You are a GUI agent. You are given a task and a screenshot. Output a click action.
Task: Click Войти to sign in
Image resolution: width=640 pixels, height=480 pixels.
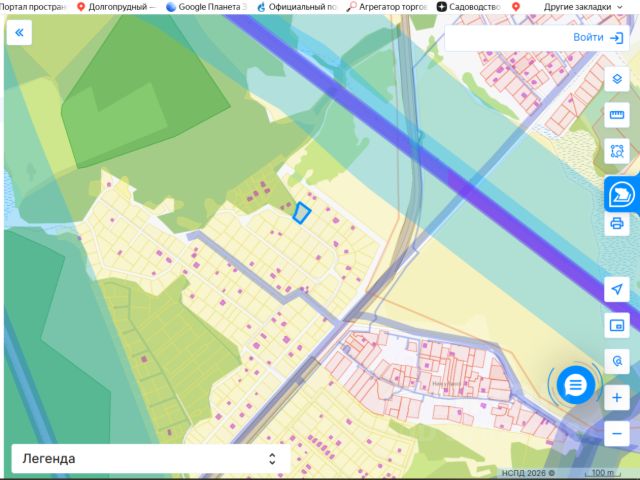598,38
